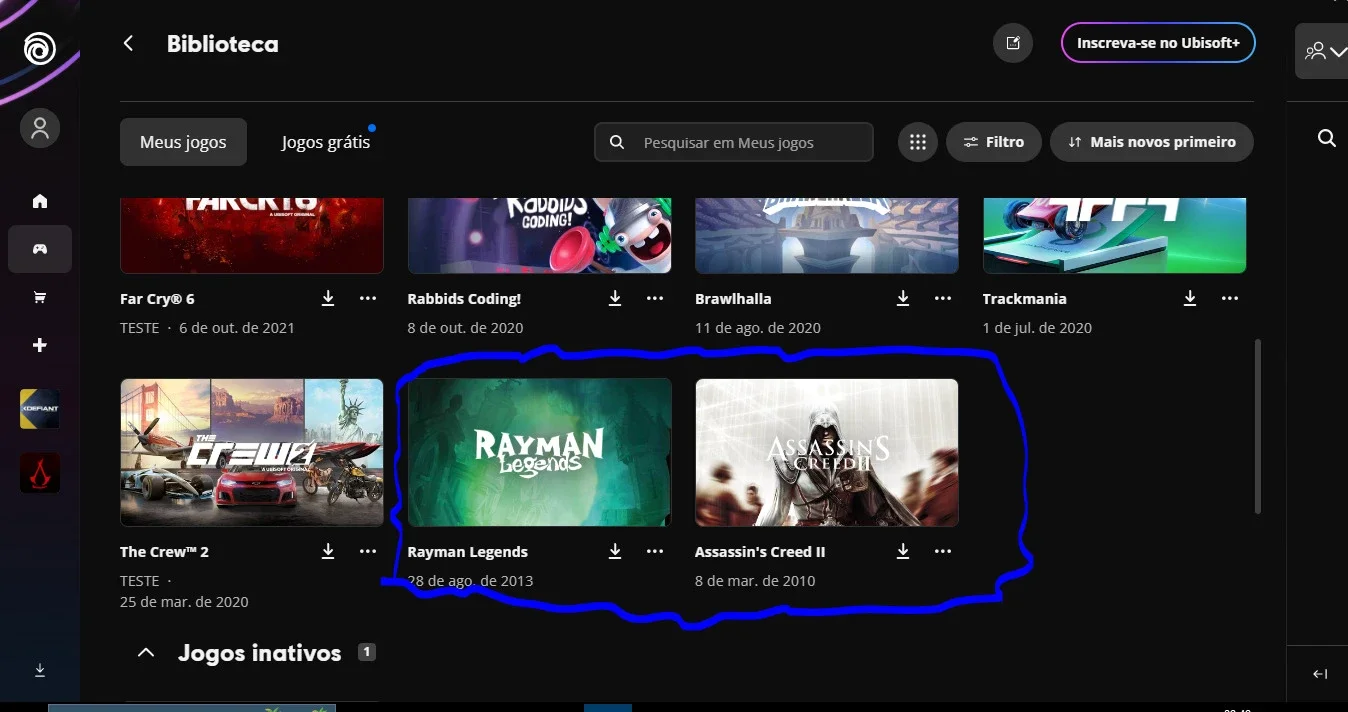Open The Crew 2 cover thumbnail
This screenshot has height=712, width=1348.
click(x=252, y=452)
